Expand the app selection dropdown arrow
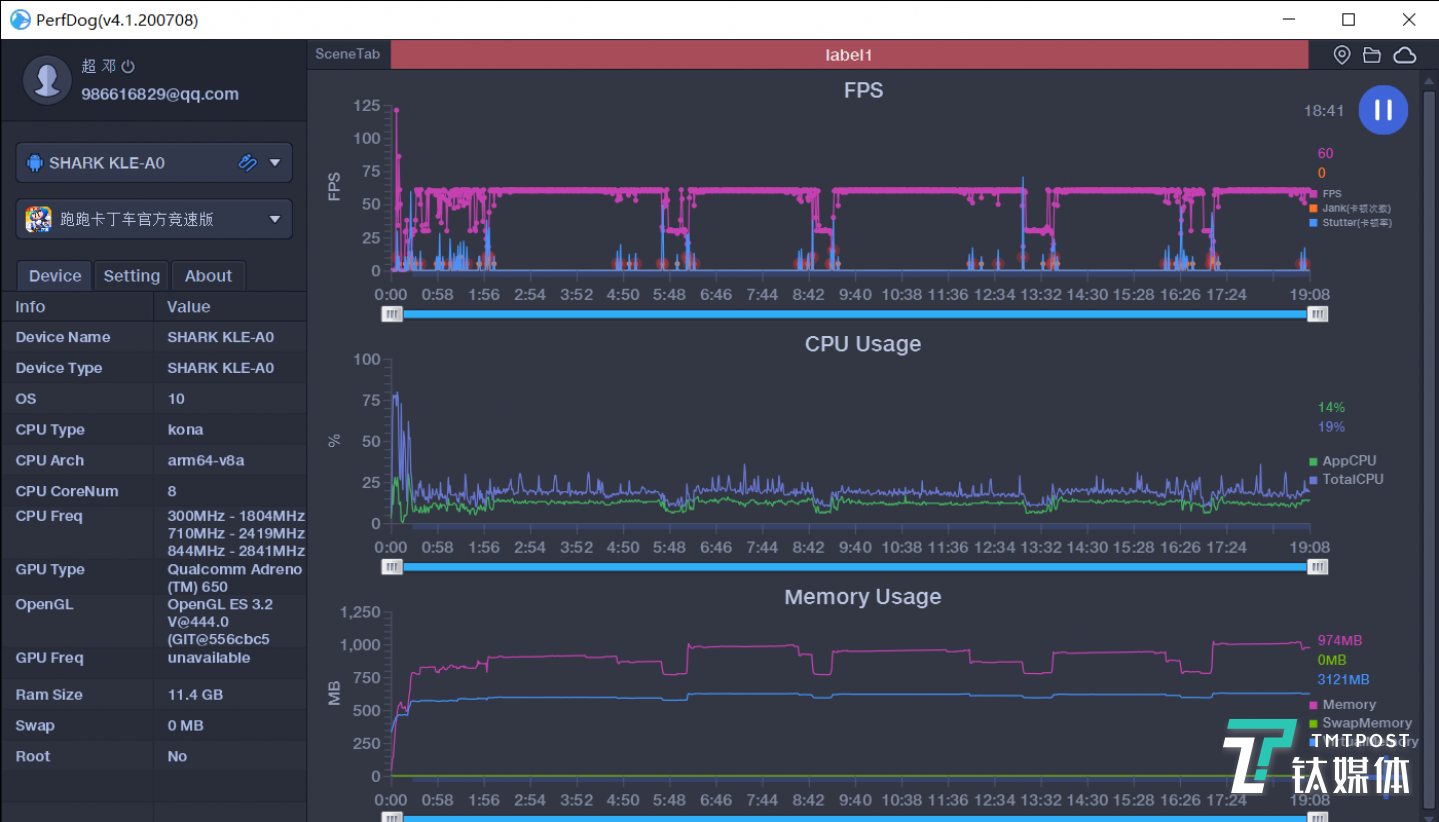Screen dimensions: 1439x822 pyautogui.click(x=275, y=219)
